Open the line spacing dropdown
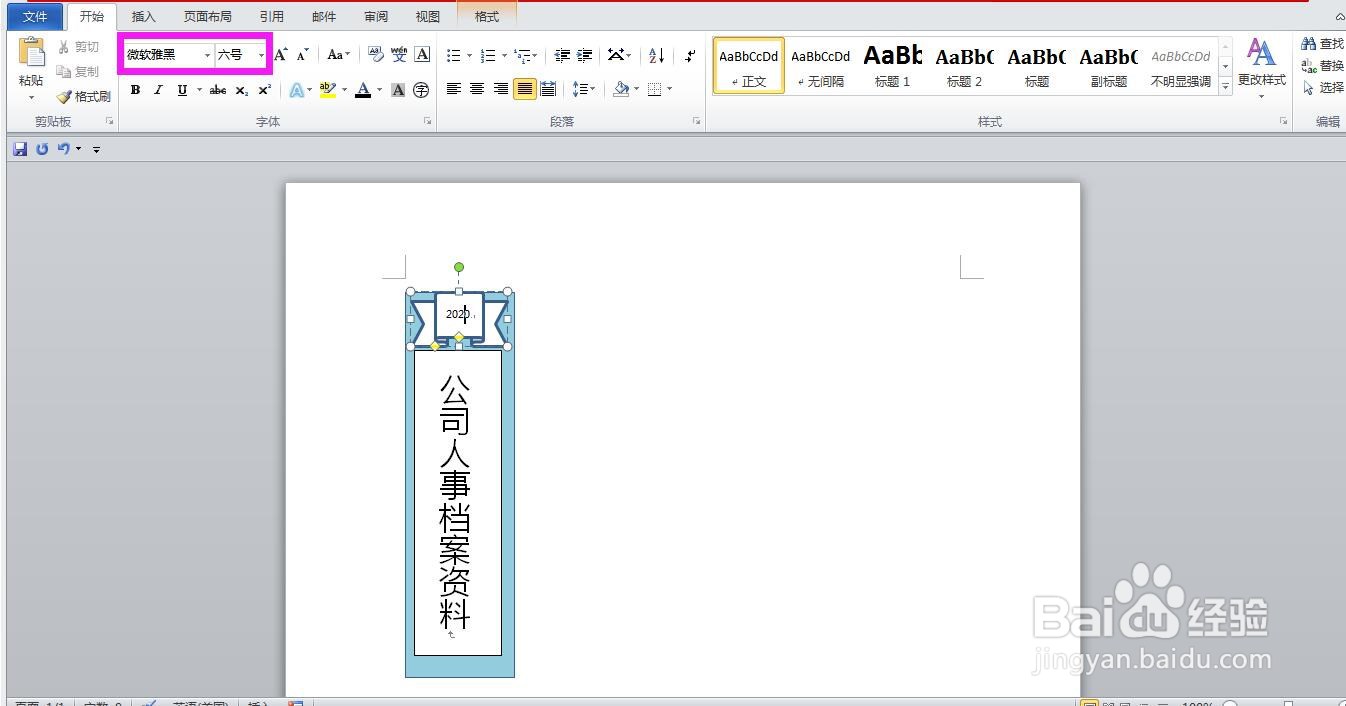This screenshot has width=1346, height=706. 583,89
